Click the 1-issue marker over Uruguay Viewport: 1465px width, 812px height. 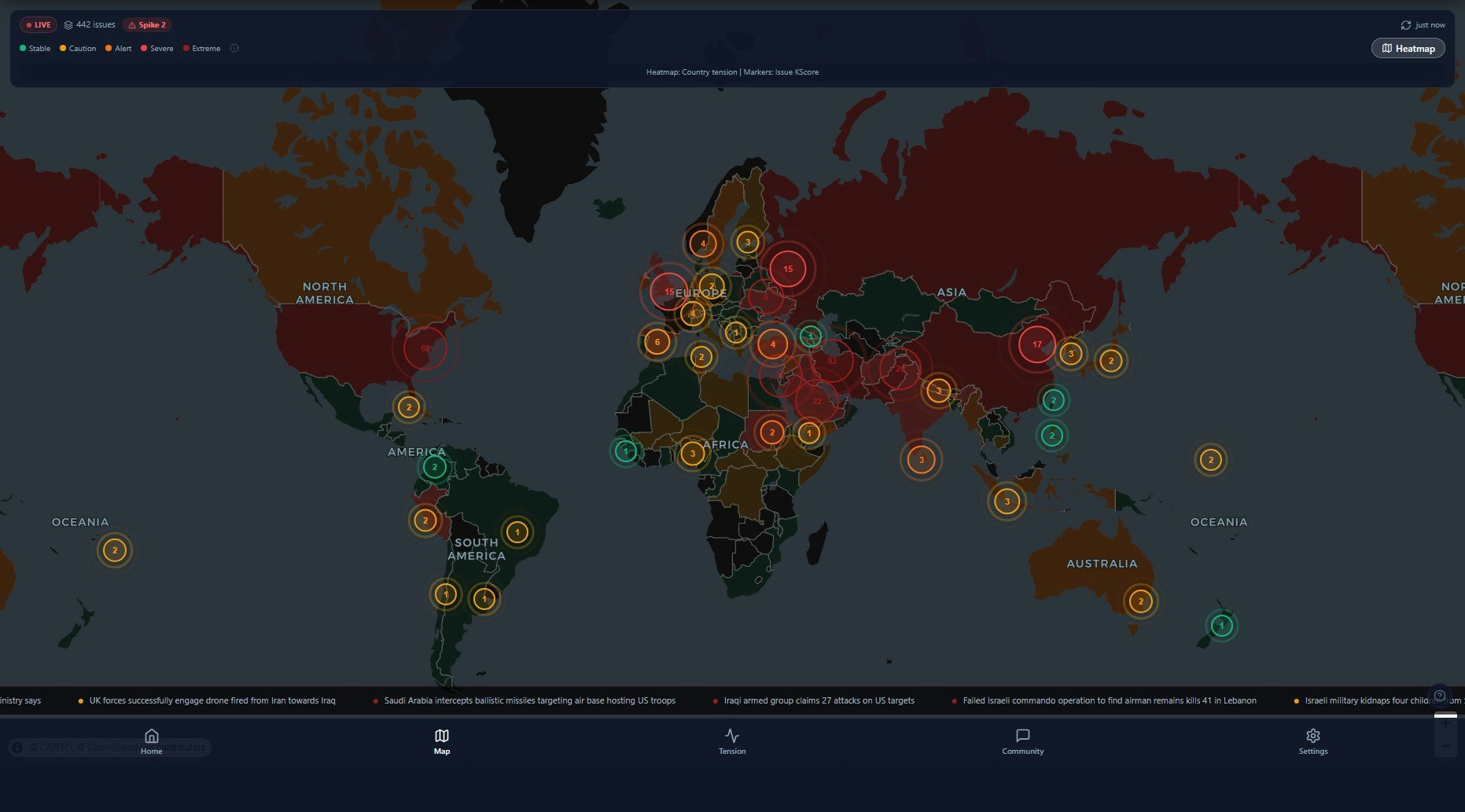click(484, 599)
